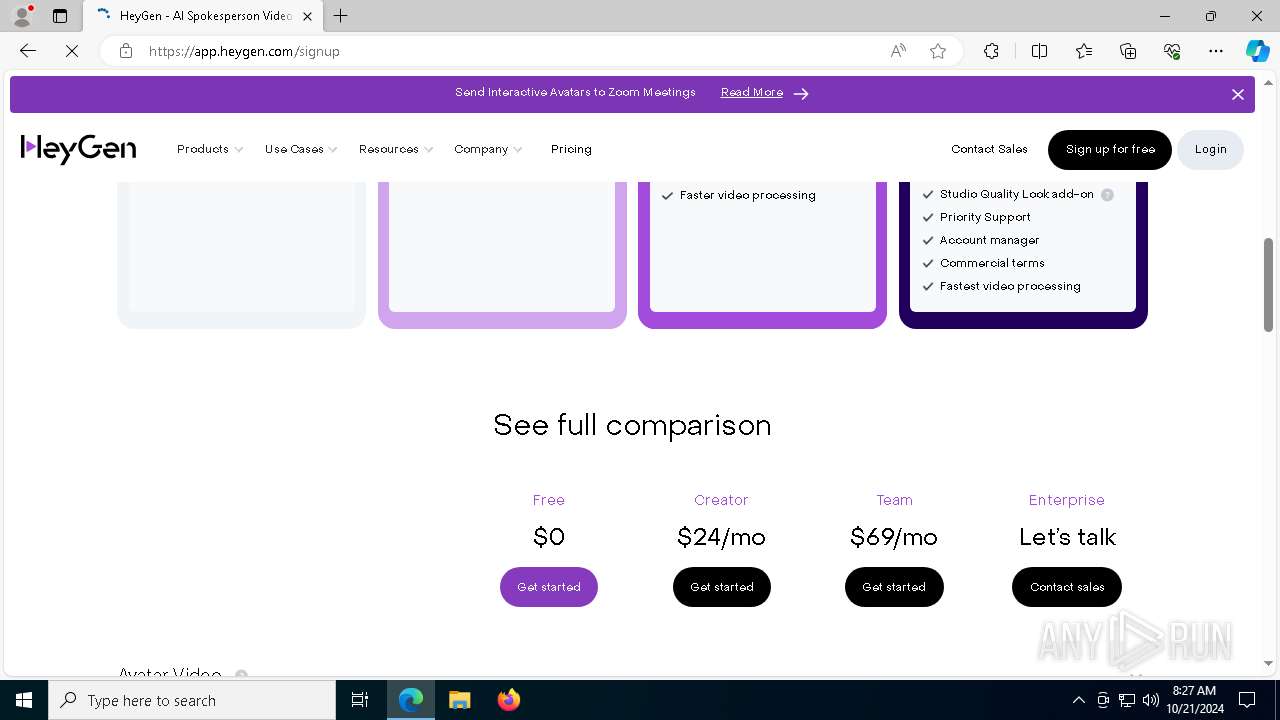Expand the Products menu
This screenshot has height=720, width=1280.
pyautogui.click(x=209, y=149)
